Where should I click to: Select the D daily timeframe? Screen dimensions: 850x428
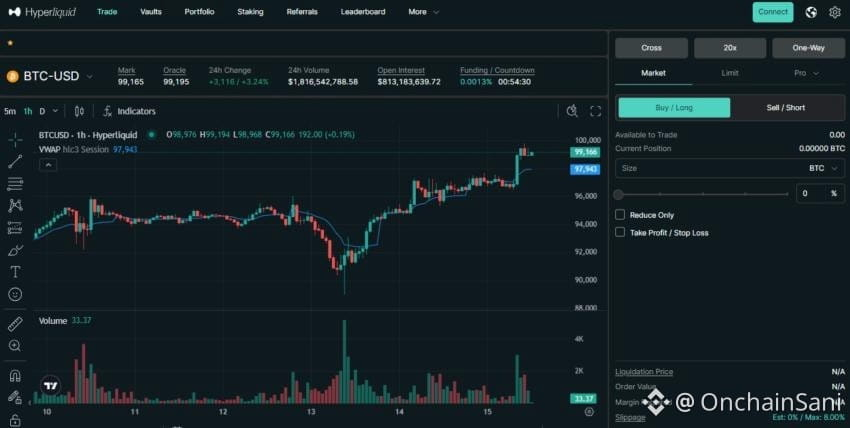coord(42,111)
